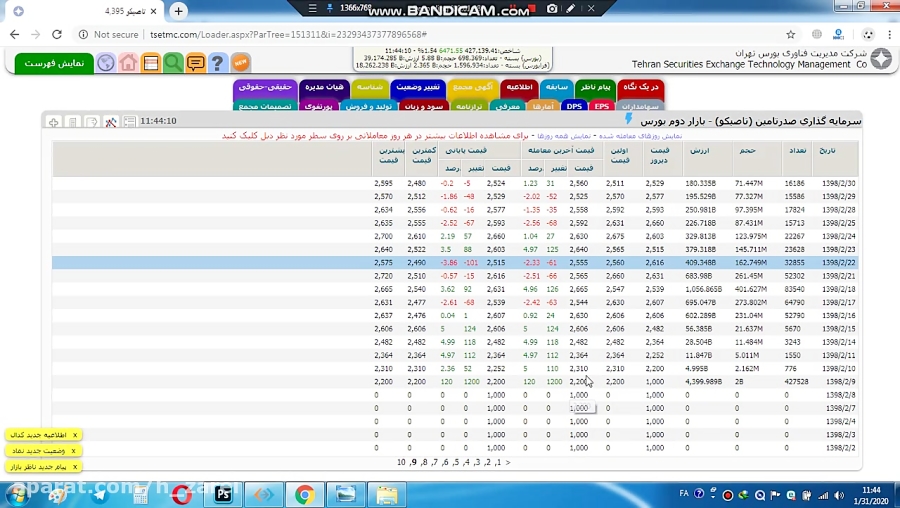The width and height of the screenshot is (900, 508).
Task: Click the Not secure site info icon
Action: click(83, 34)
